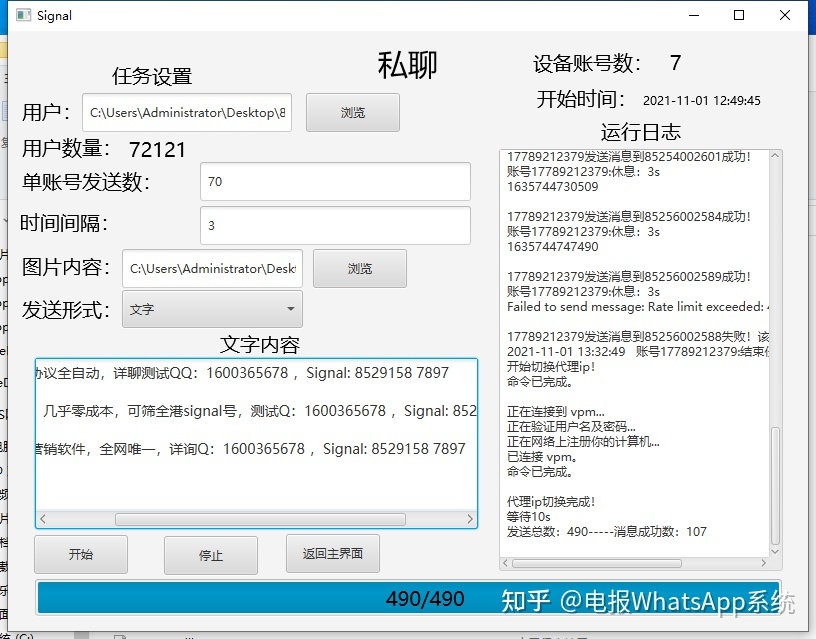Click the 浏览 button next to 用户 path
This screenshot has width=816, height=639.
(x=353, y=112)
